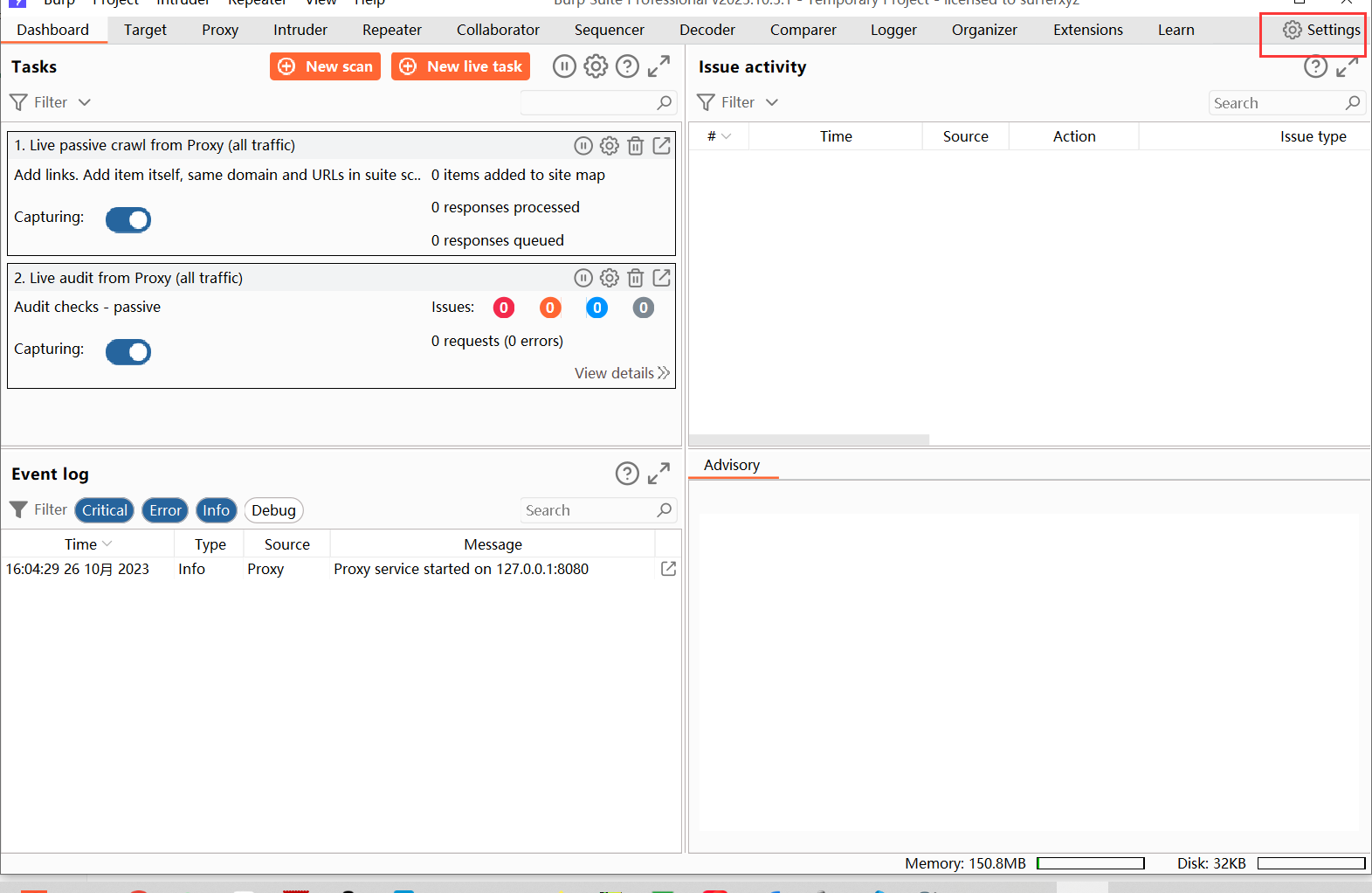Open Live passive crawl in new window
The image size is (1372, 893).
pyautogui.click(x=662, y=146)
